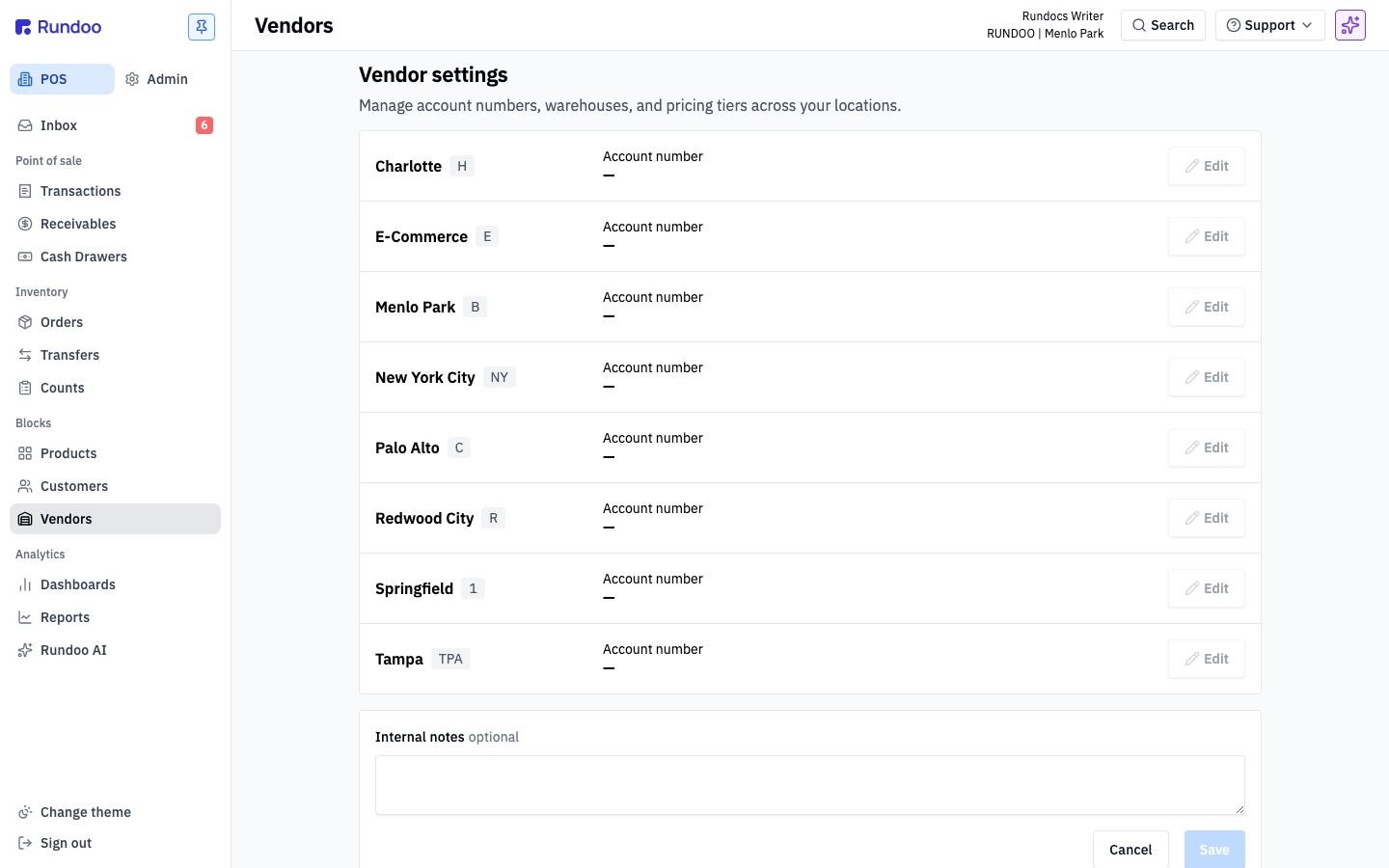1389x868 pixels.
Task: Click the Sign out arrow icon
Action: pos(25,843)
